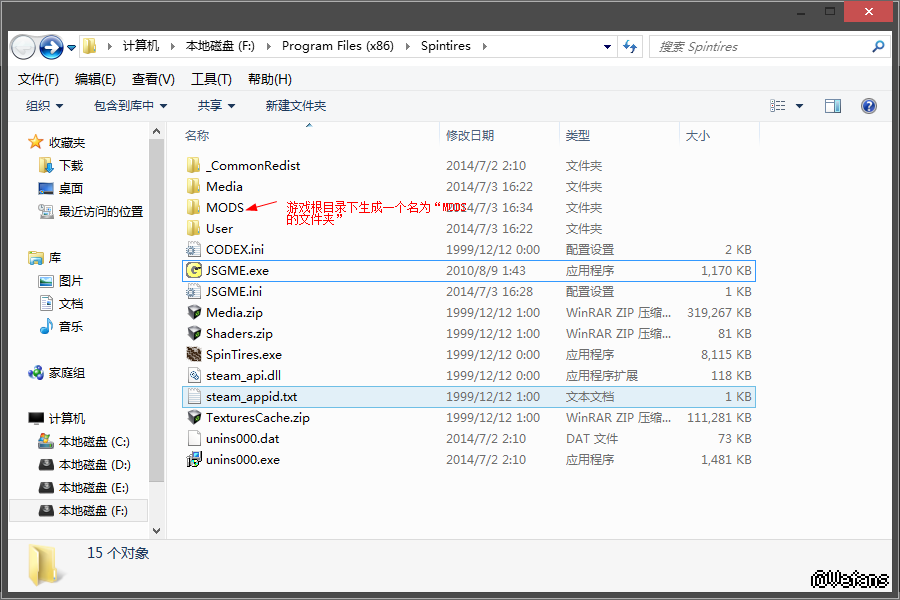Select the Shaders.zip archive icon
Screen dimensions: 900x600
click(x=194, y=334)
